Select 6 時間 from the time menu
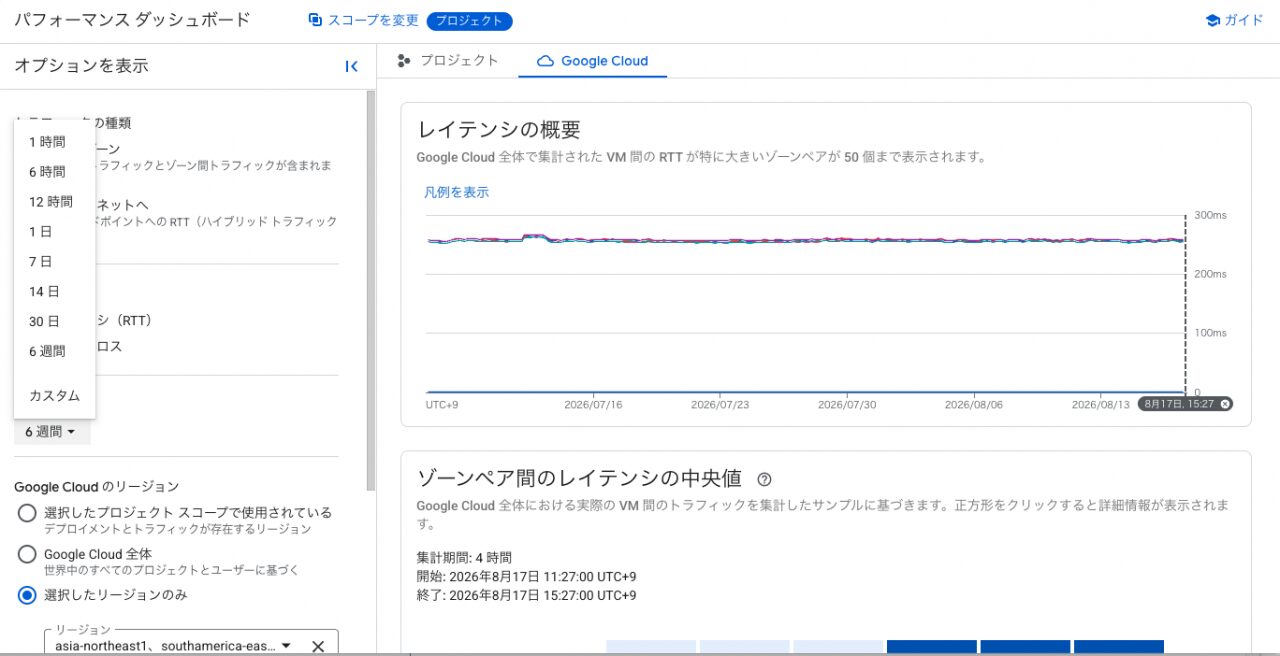Screen dimensions: 1280x656 click(x=55, y=172)
